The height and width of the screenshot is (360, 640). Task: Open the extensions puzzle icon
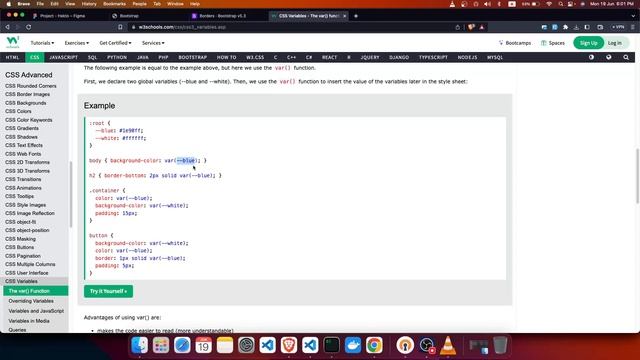click(x=565, y=27)
